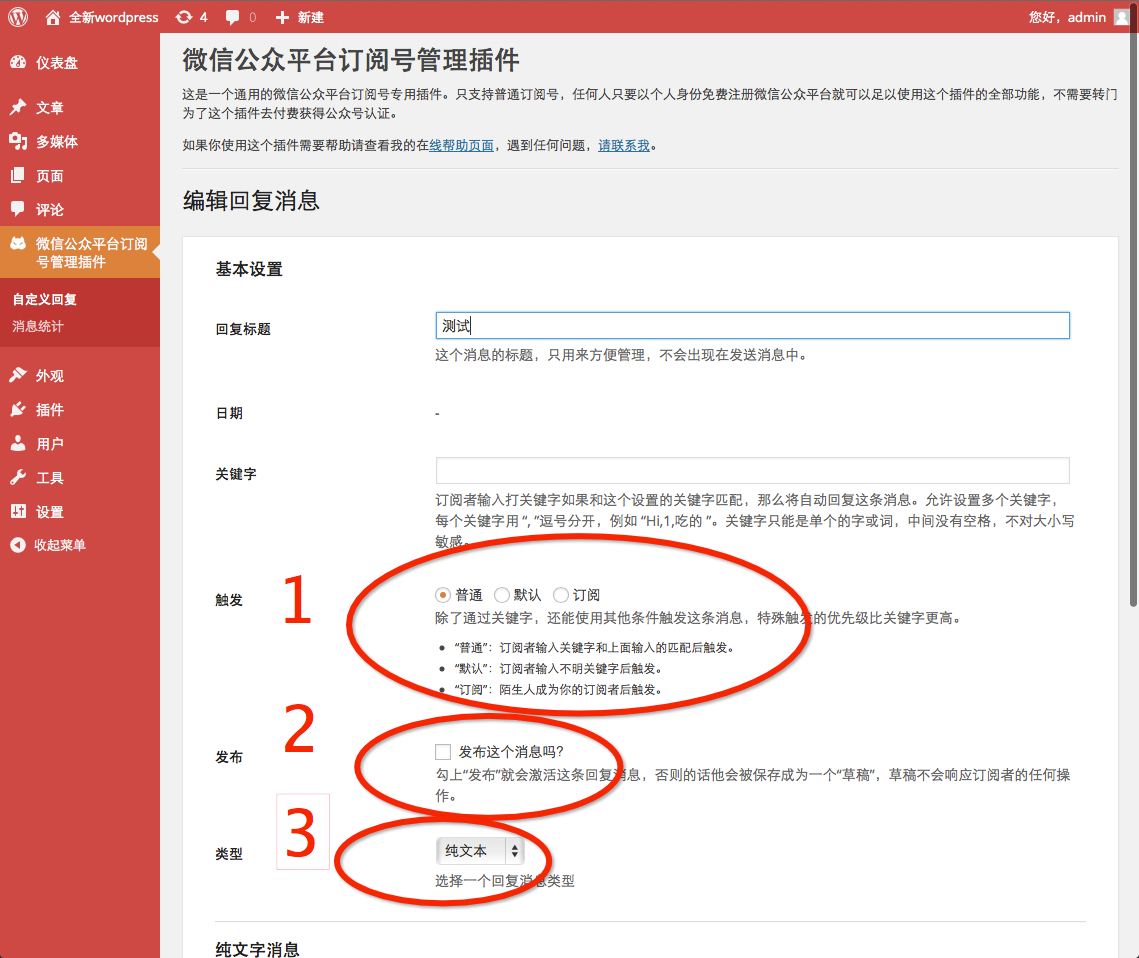Viewport: 1139px width, 958px height.
Task: Click the 微信公众平台订阅号管理插件 sidebar label
Action: [92, 252]
